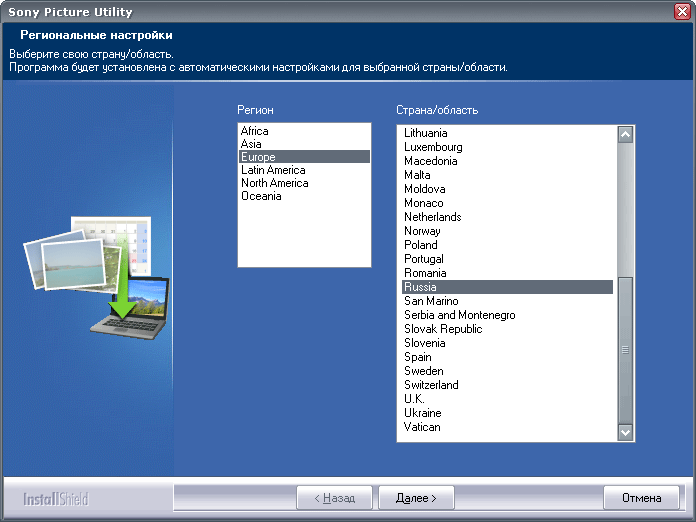Go back with the Назад button
The width and height of the screenshot is (696, 522).
[x=334, y=498]
